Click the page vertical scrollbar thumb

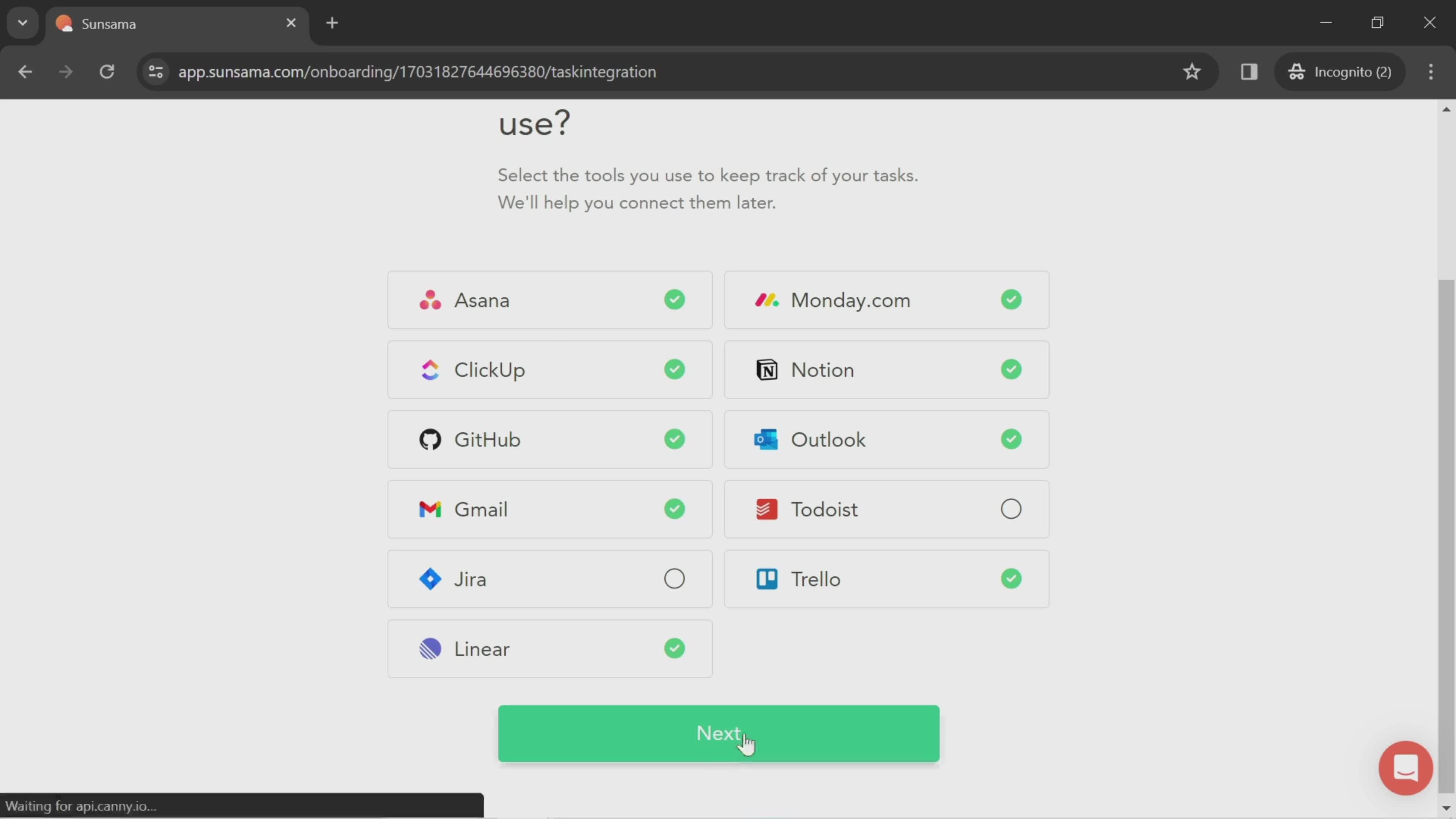click(1447, 536)
